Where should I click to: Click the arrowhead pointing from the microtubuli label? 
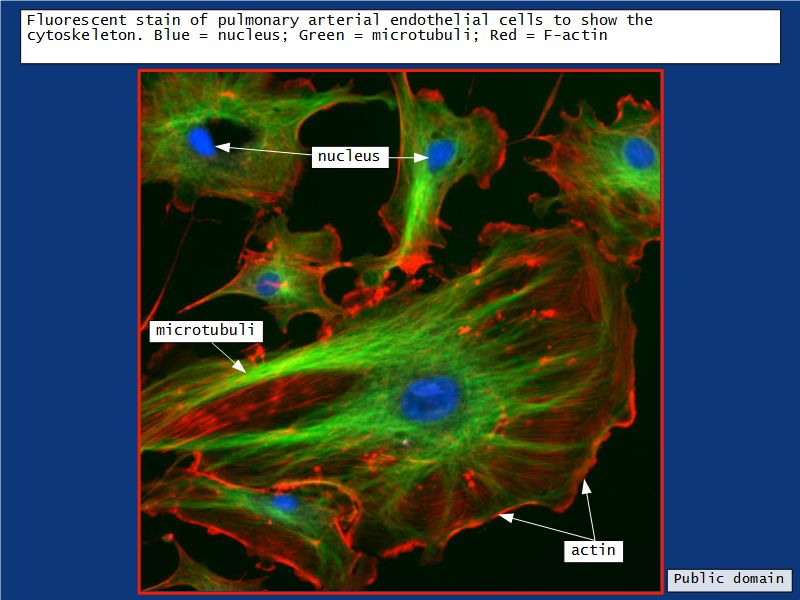(x=242, y=369)
